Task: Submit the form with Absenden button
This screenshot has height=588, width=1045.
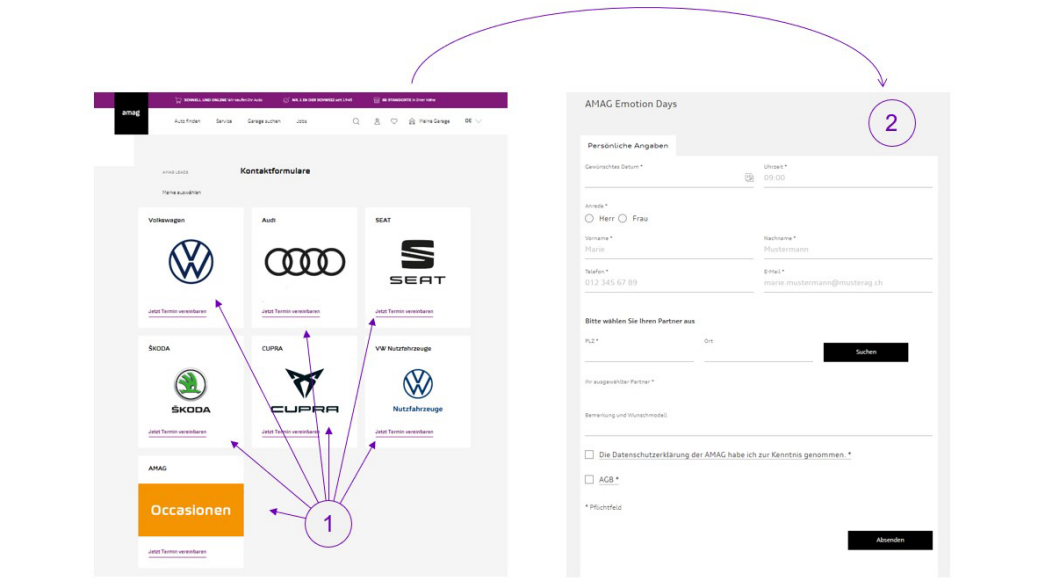Action: tap(890, 540)
